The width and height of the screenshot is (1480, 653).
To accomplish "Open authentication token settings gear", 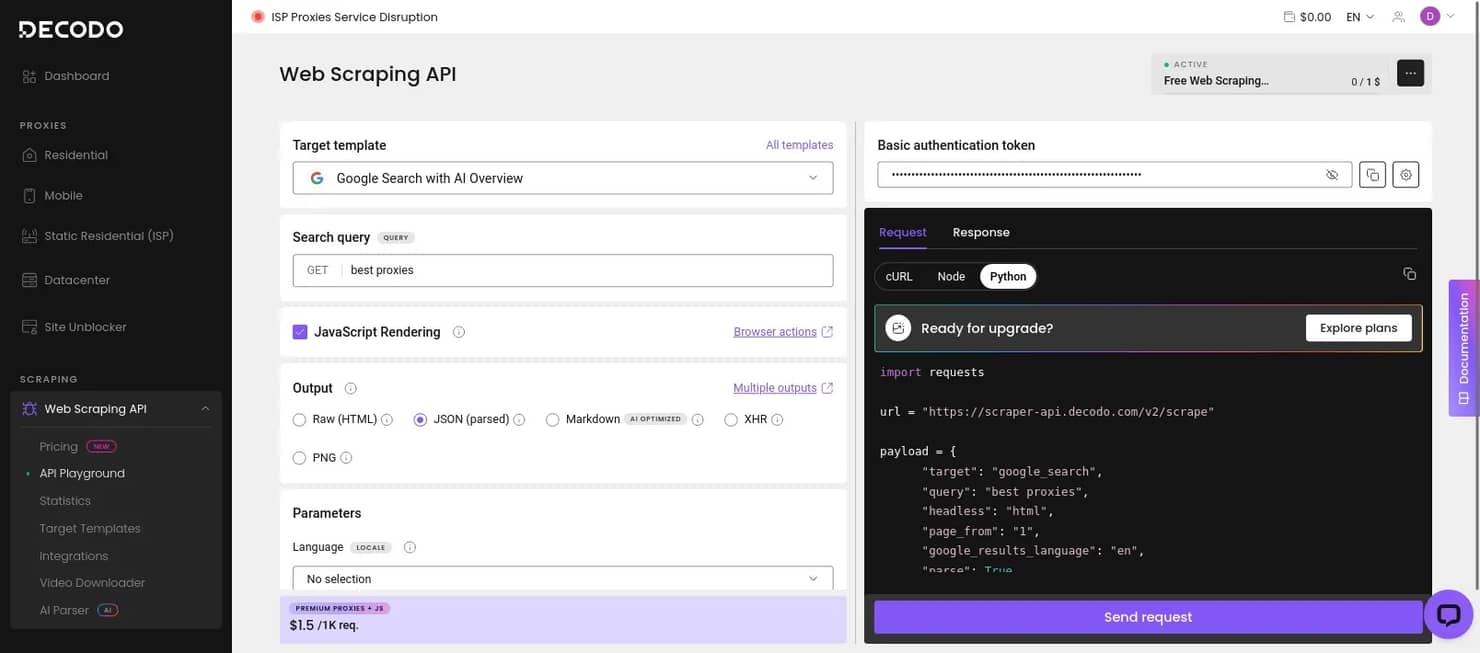I will [1406, 175].
